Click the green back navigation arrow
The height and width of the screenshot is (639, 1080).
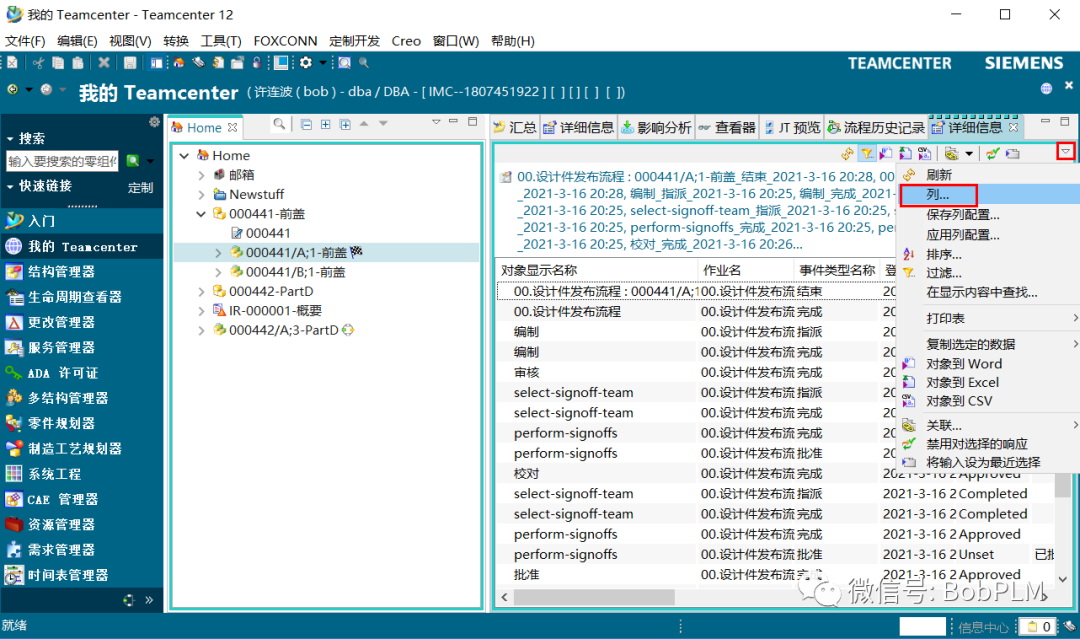[12, 90]
